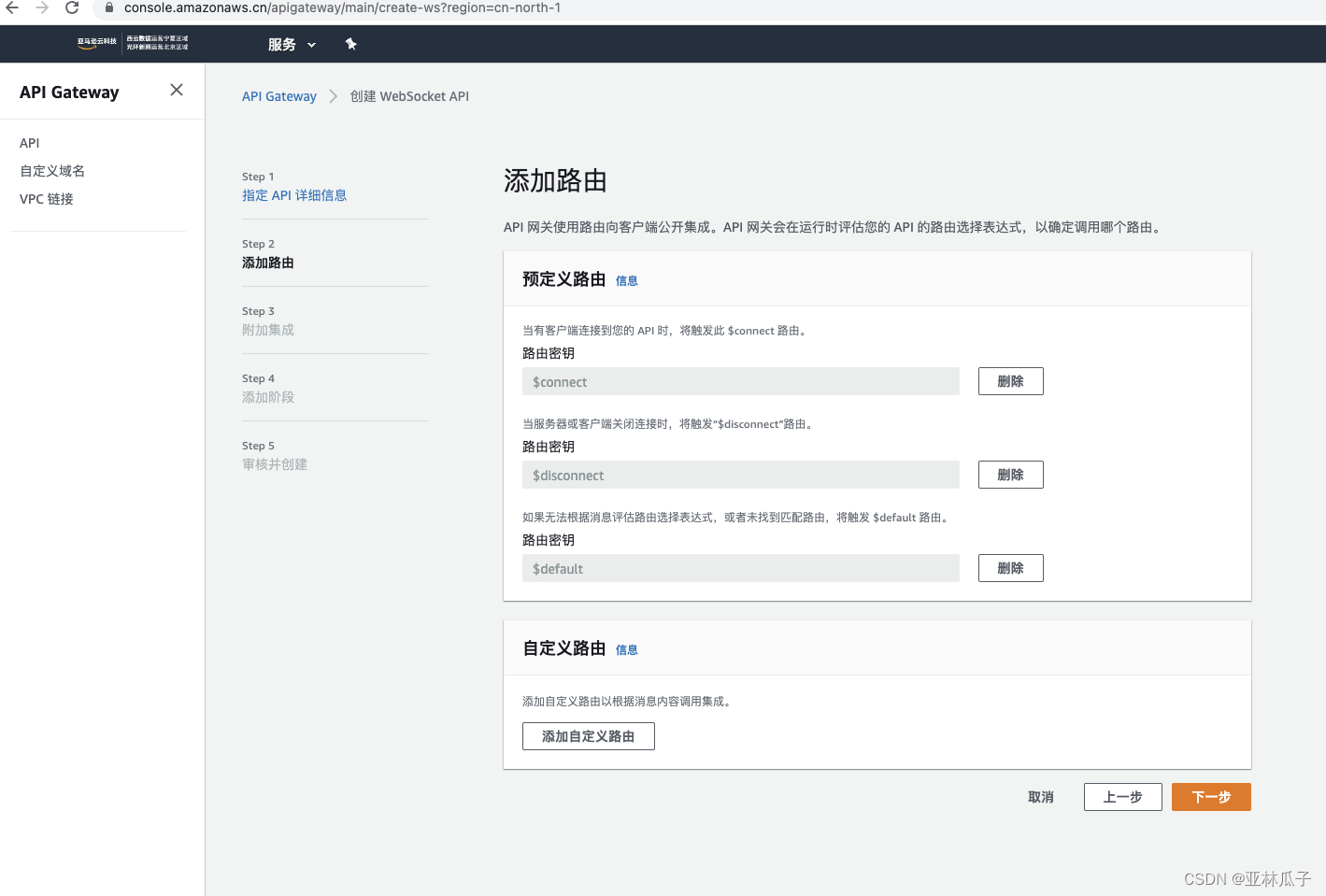Viewport: 1326px width, 896px height.
Task: Click the breadcrumb chevron after API Gateway
Action: click(334, 96)
